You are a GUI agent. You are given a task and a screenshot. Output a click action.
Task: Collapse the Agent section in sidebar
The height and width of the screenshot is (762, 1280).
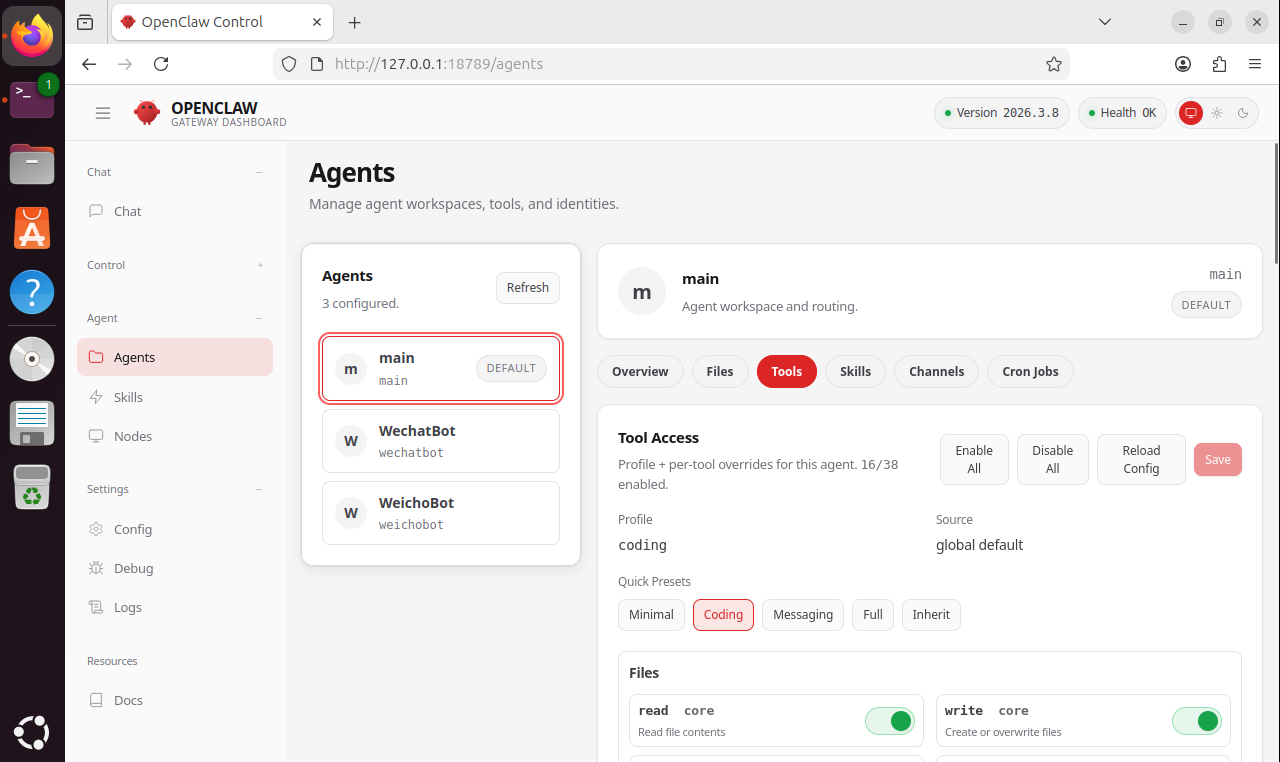pos(259,318)
